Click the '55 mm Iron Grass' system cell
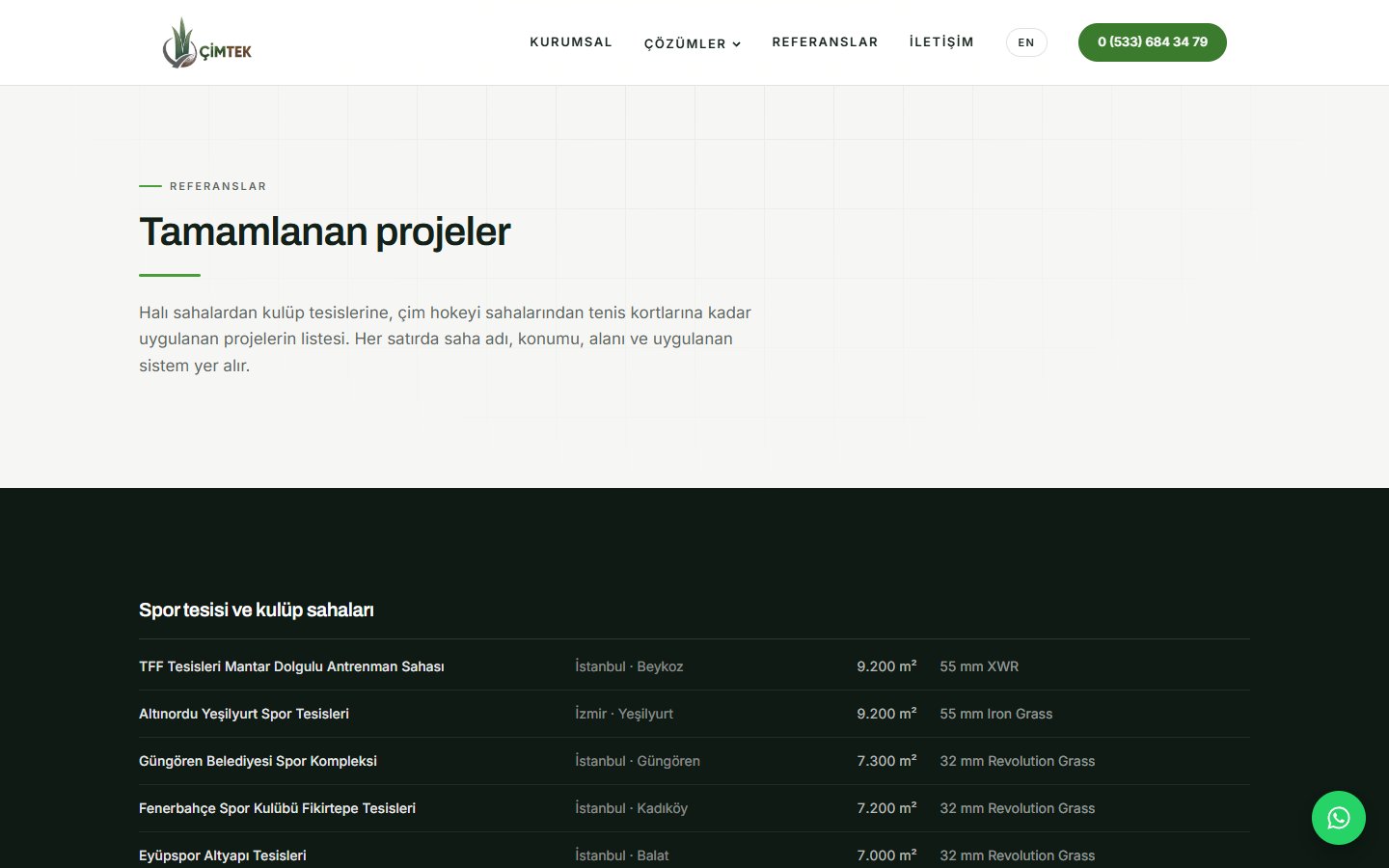This screenshot has height=868, width=1389. pos(996,714)
